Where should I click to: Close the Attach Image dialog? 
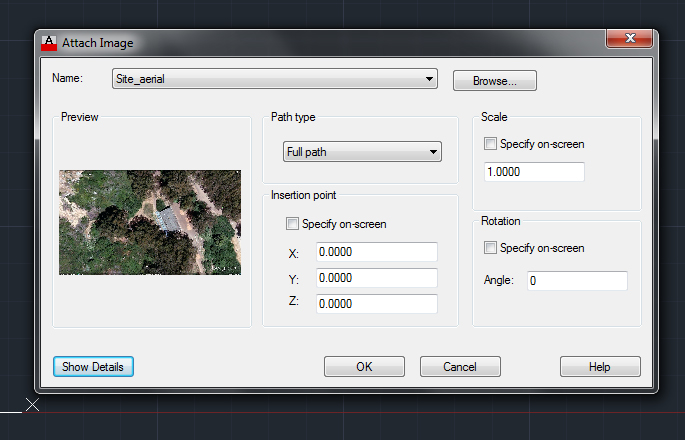tap(630, 38)
